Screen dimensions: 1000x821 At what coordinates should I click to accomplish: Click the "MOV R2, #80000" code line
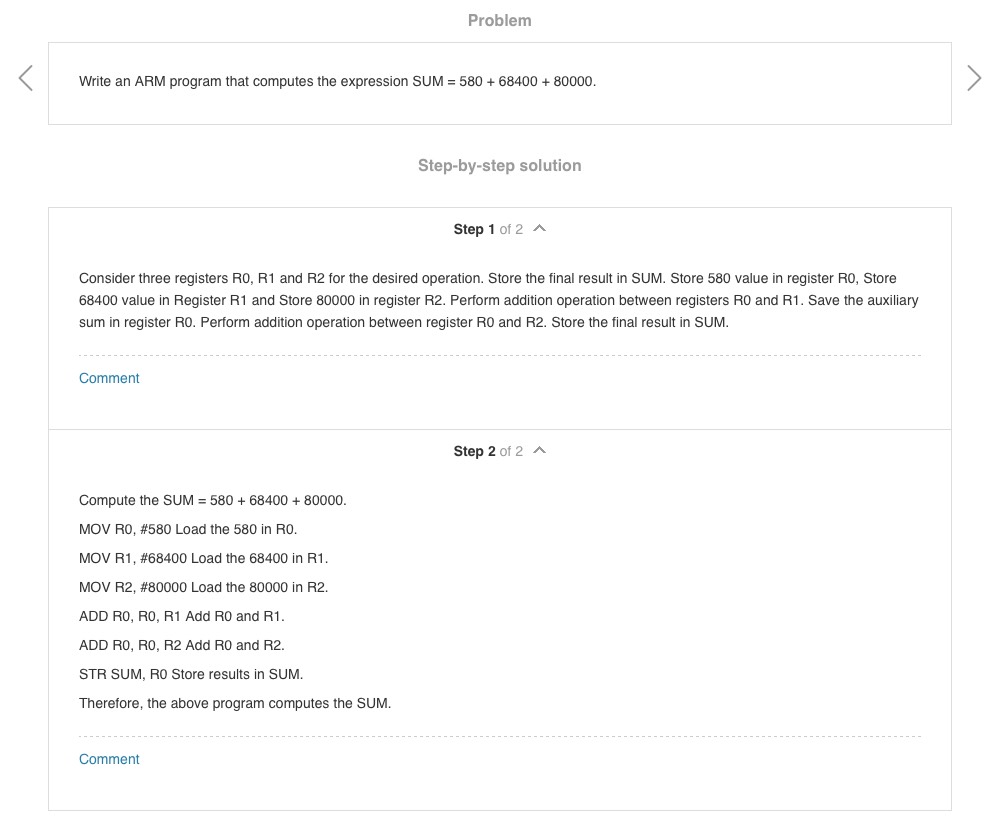203,587
